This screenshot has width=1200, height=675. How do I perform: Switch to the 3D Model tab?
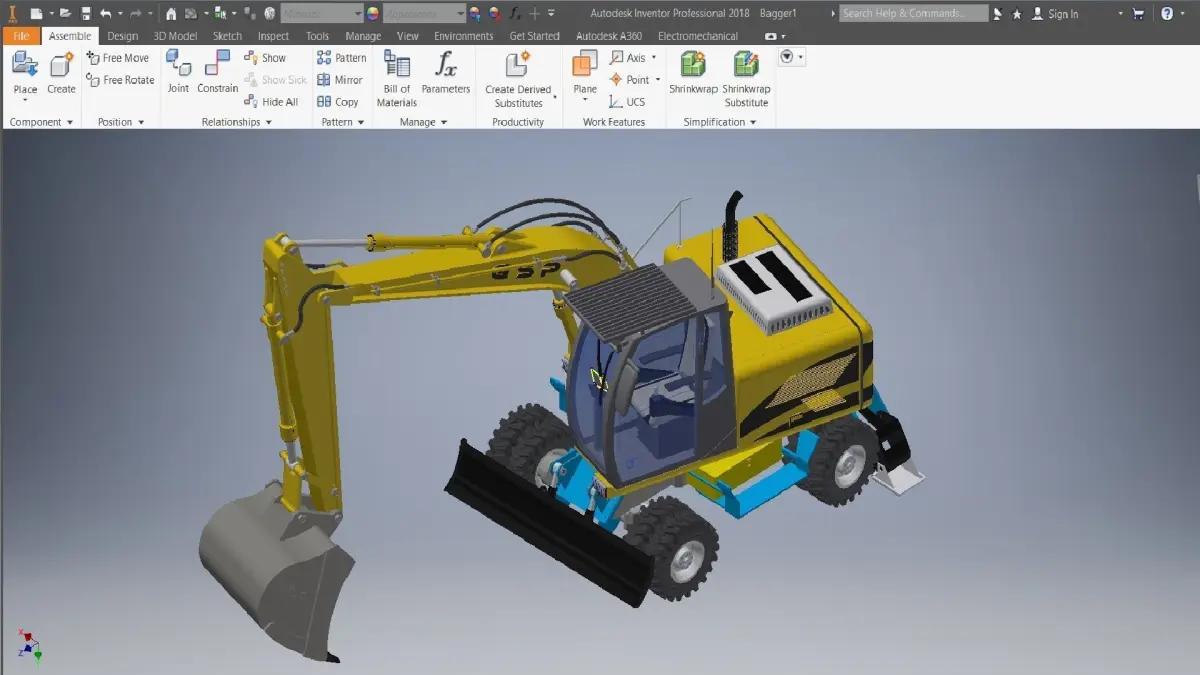pos(175,36)
